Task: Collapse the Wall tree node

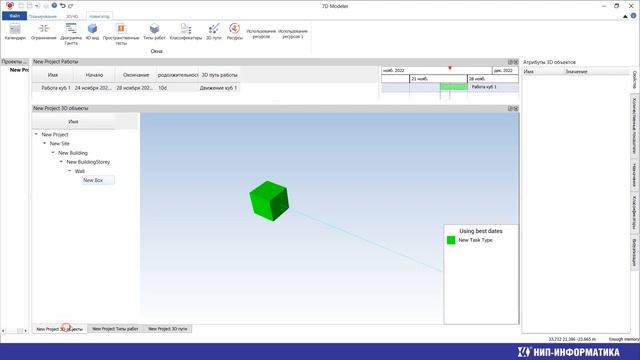Action: (69, 171)
